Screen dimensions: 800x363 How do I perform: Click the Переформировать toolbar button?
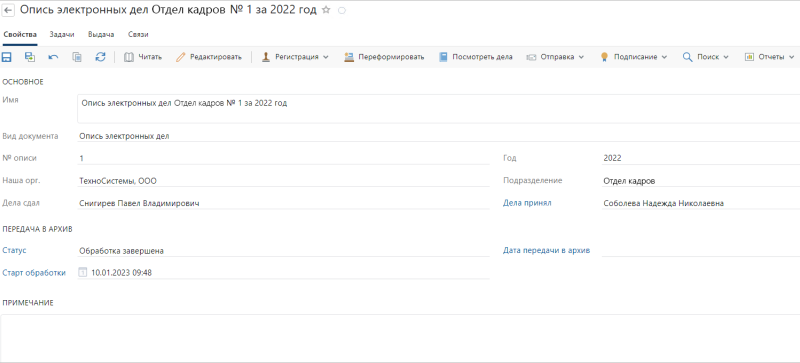point(384,57)
